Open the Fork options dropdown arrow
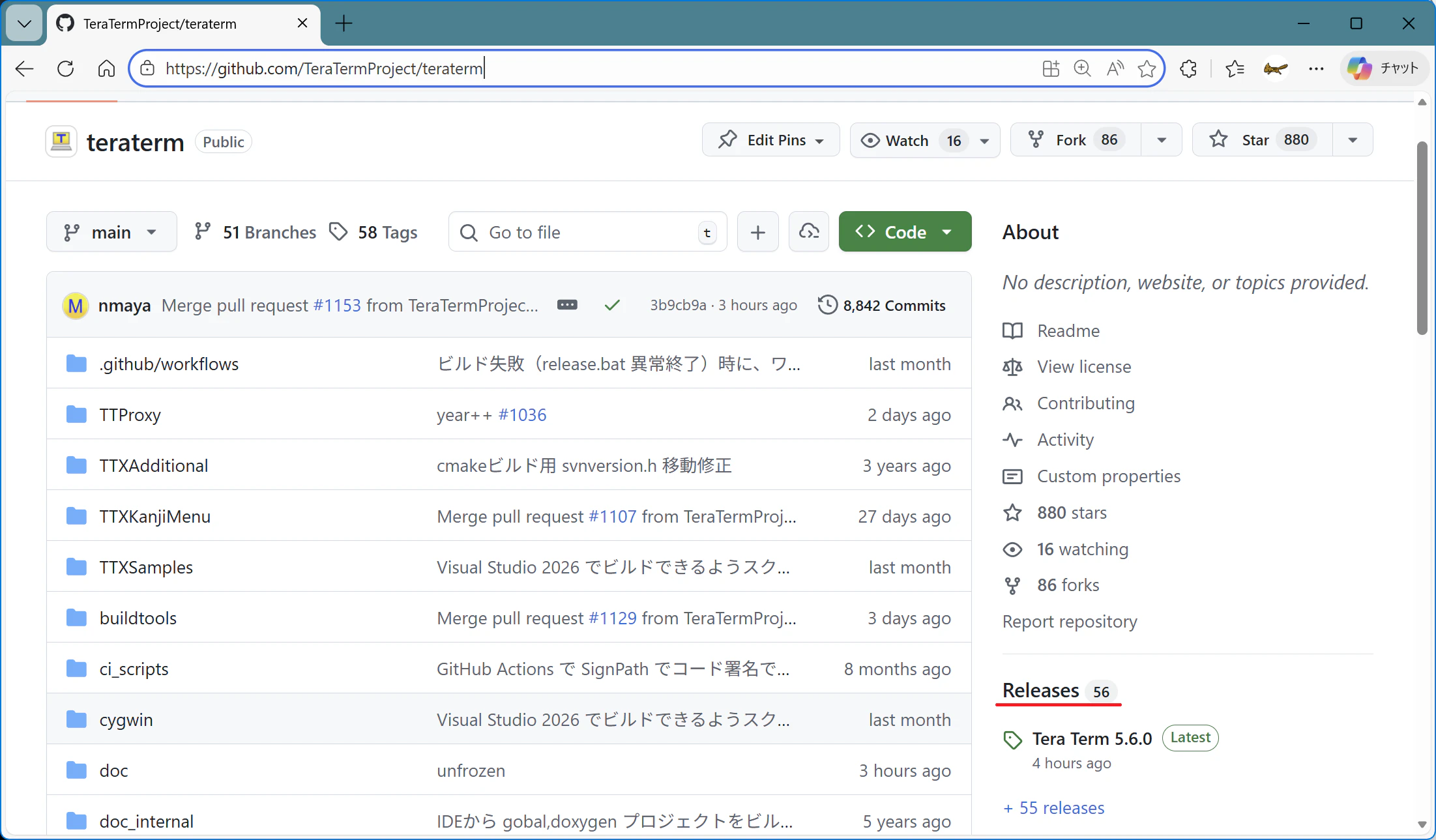 (1161, 140)
